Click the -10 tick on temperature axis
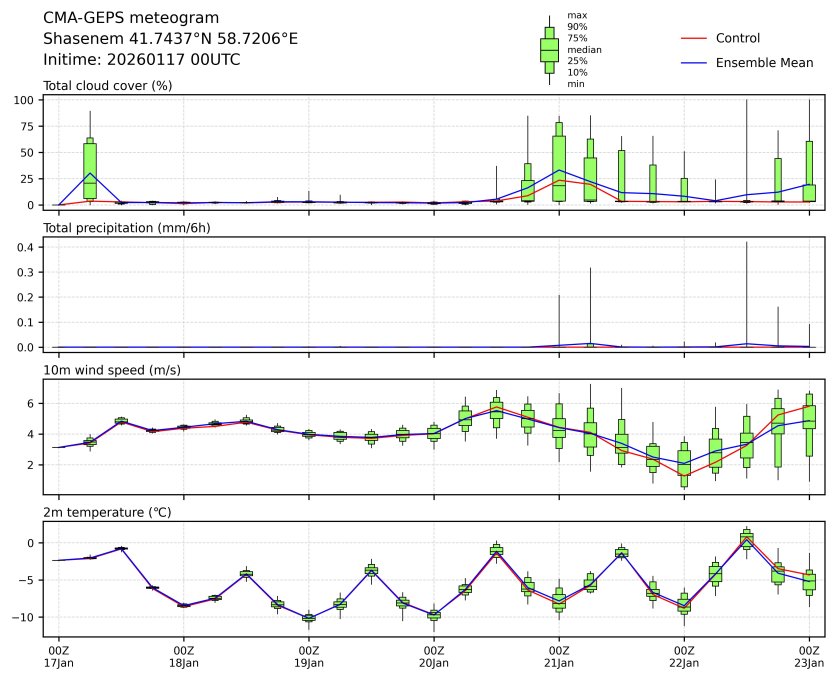Image resolution: width=836 pixels, height=680 pixels. point(27,617)
